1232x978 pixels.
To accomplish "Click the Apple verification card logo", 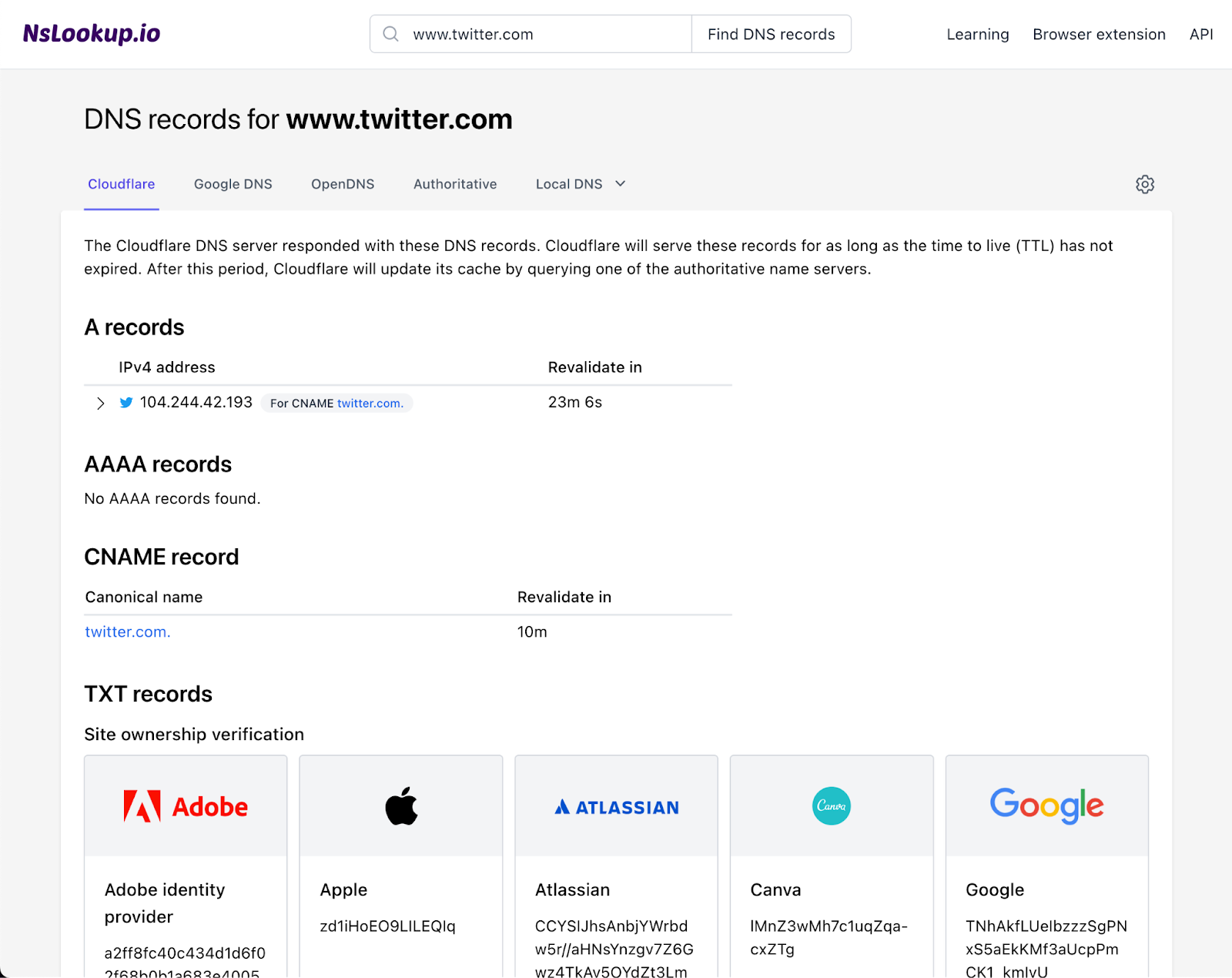I will (400, 806).
